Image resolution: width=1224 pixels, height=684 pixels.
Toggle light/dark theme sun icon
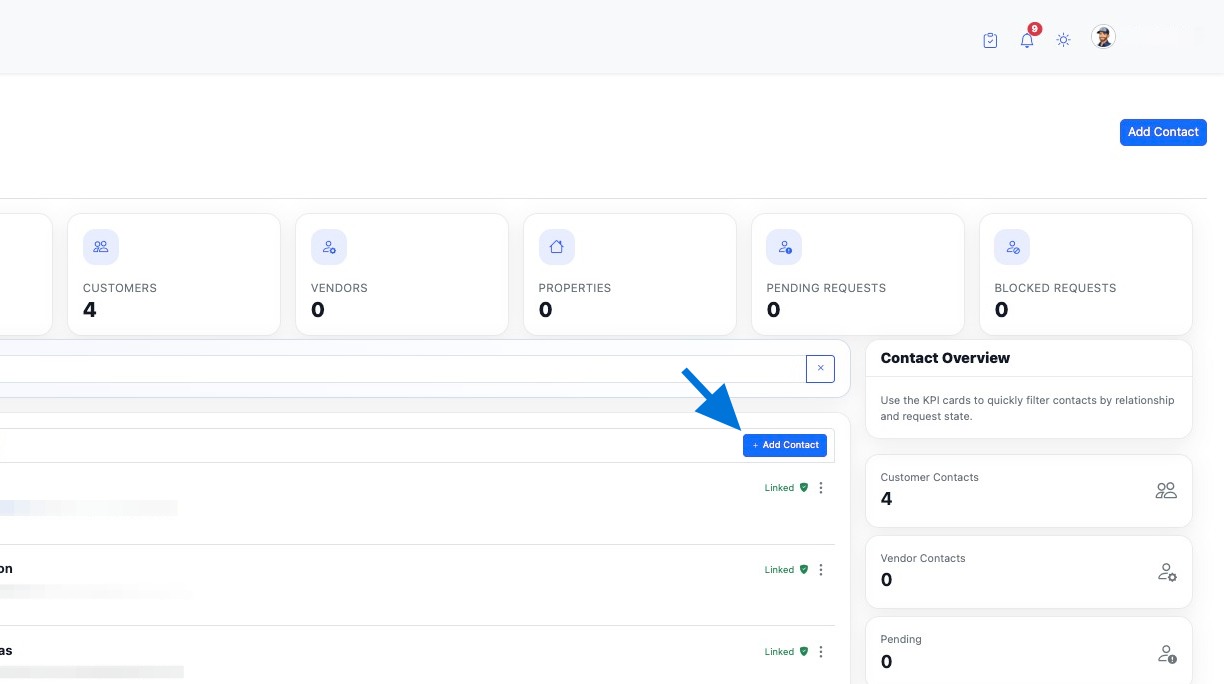pos(1063,40)
